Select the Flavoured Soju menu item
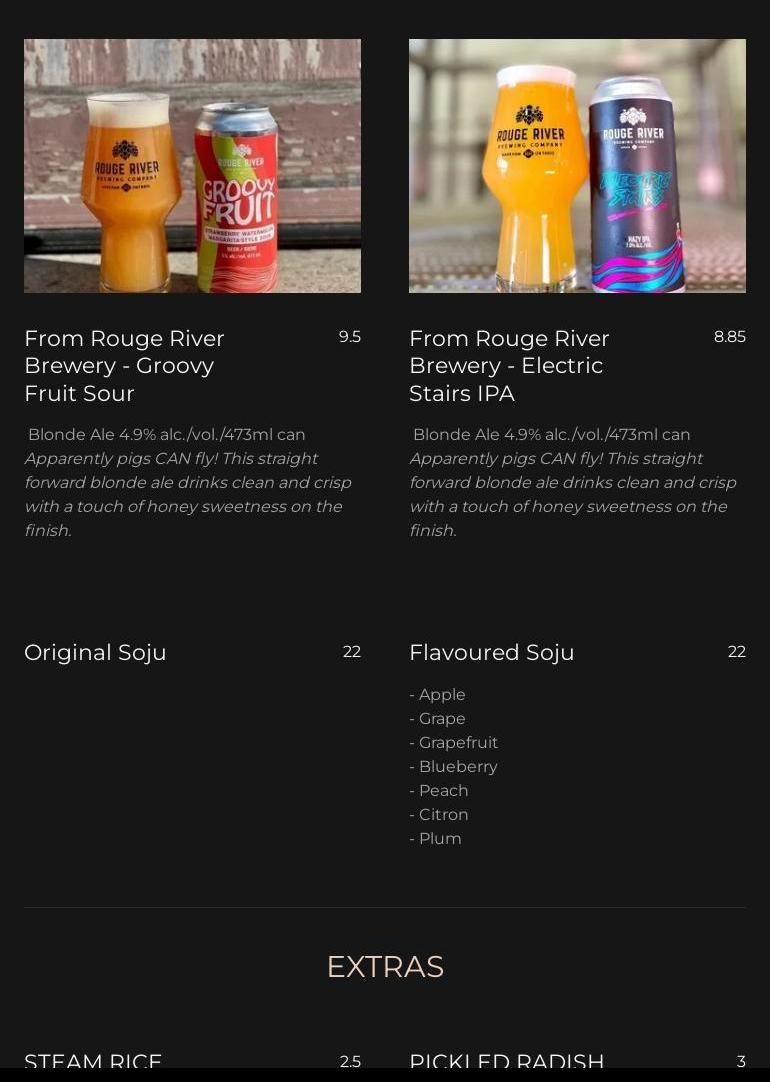770x1082 pixels. [491, 653]
